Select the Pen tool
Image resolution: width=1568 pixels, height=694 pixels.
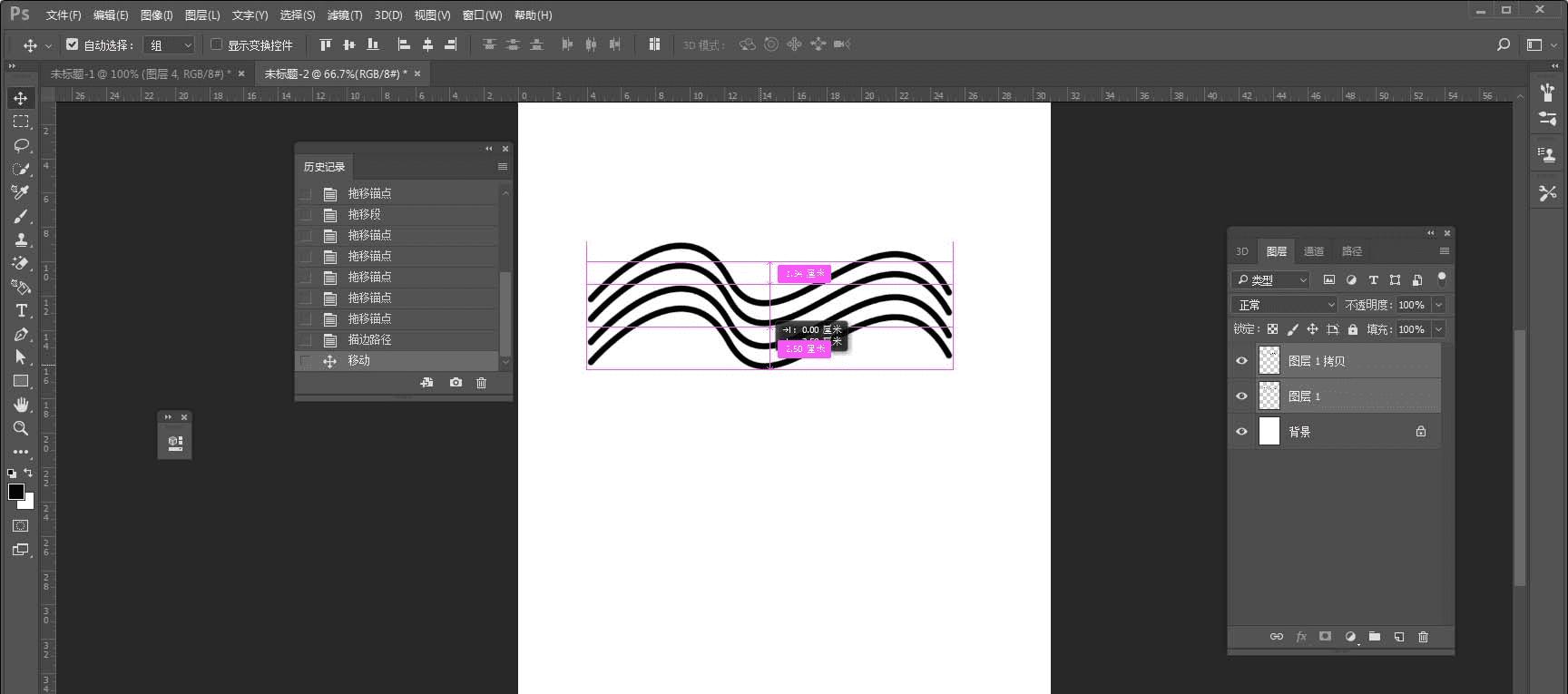pos(21,334)
